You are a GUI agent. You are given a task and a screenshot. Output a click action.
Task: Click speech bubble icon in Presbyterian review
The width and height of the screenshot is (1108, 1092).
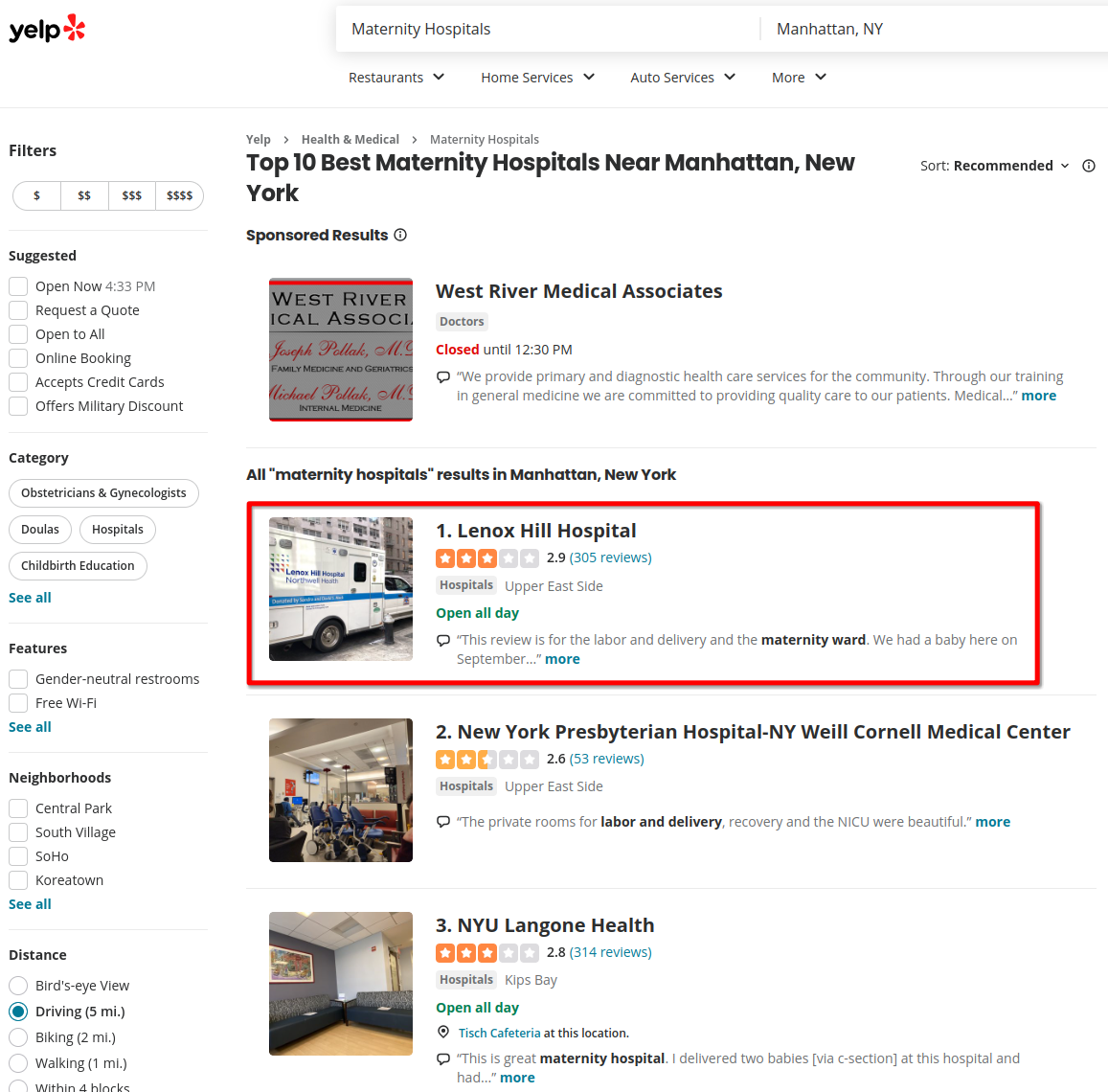coord(443,822)
